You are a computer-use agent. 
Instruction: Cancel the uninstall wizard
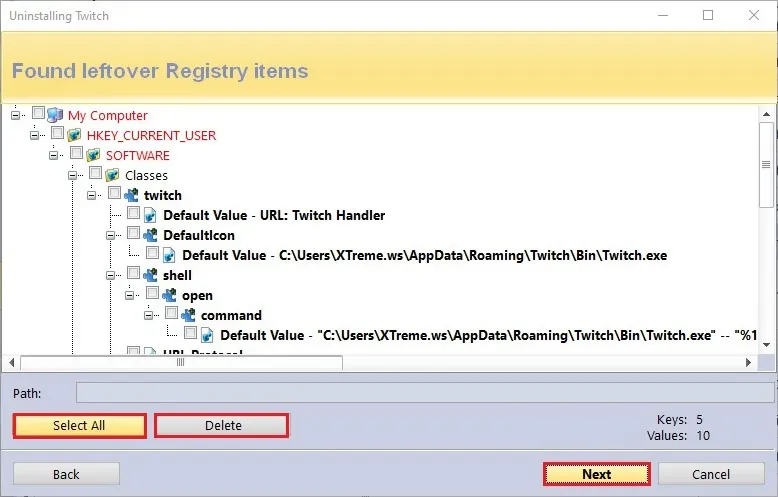[x=711, y=474]
